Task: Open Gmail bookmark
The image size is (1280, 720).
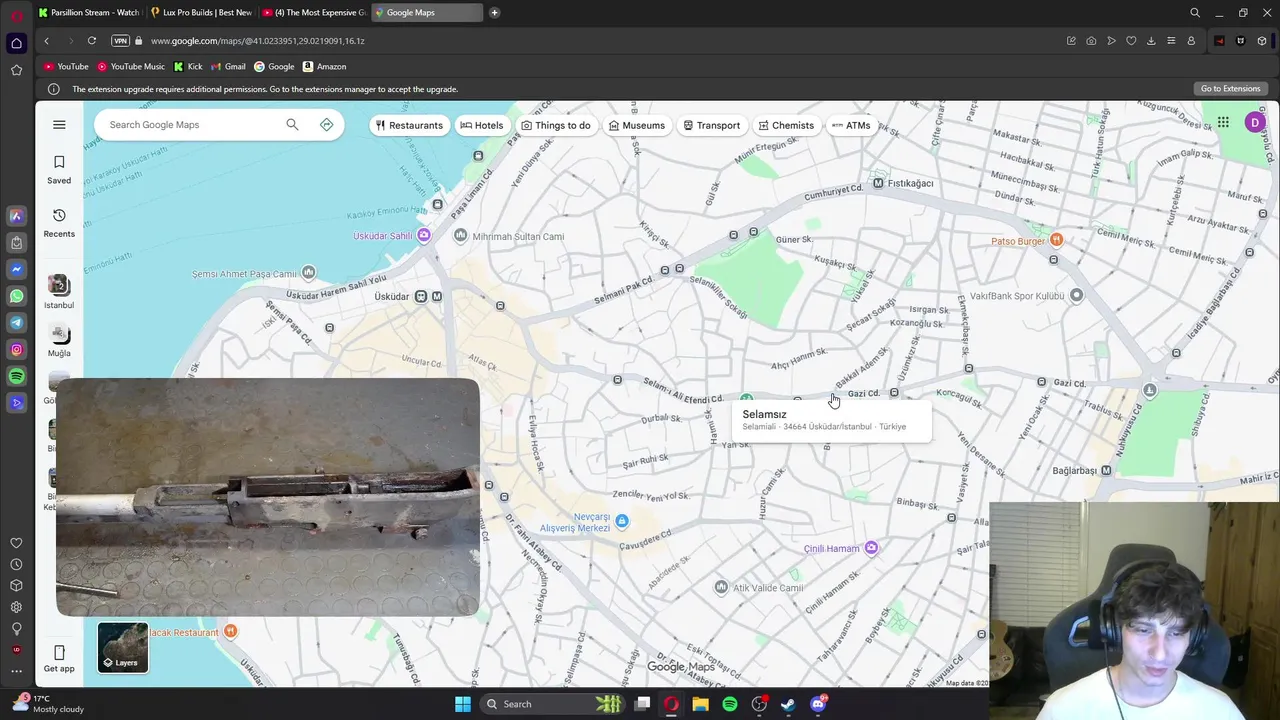Action: 228,67
